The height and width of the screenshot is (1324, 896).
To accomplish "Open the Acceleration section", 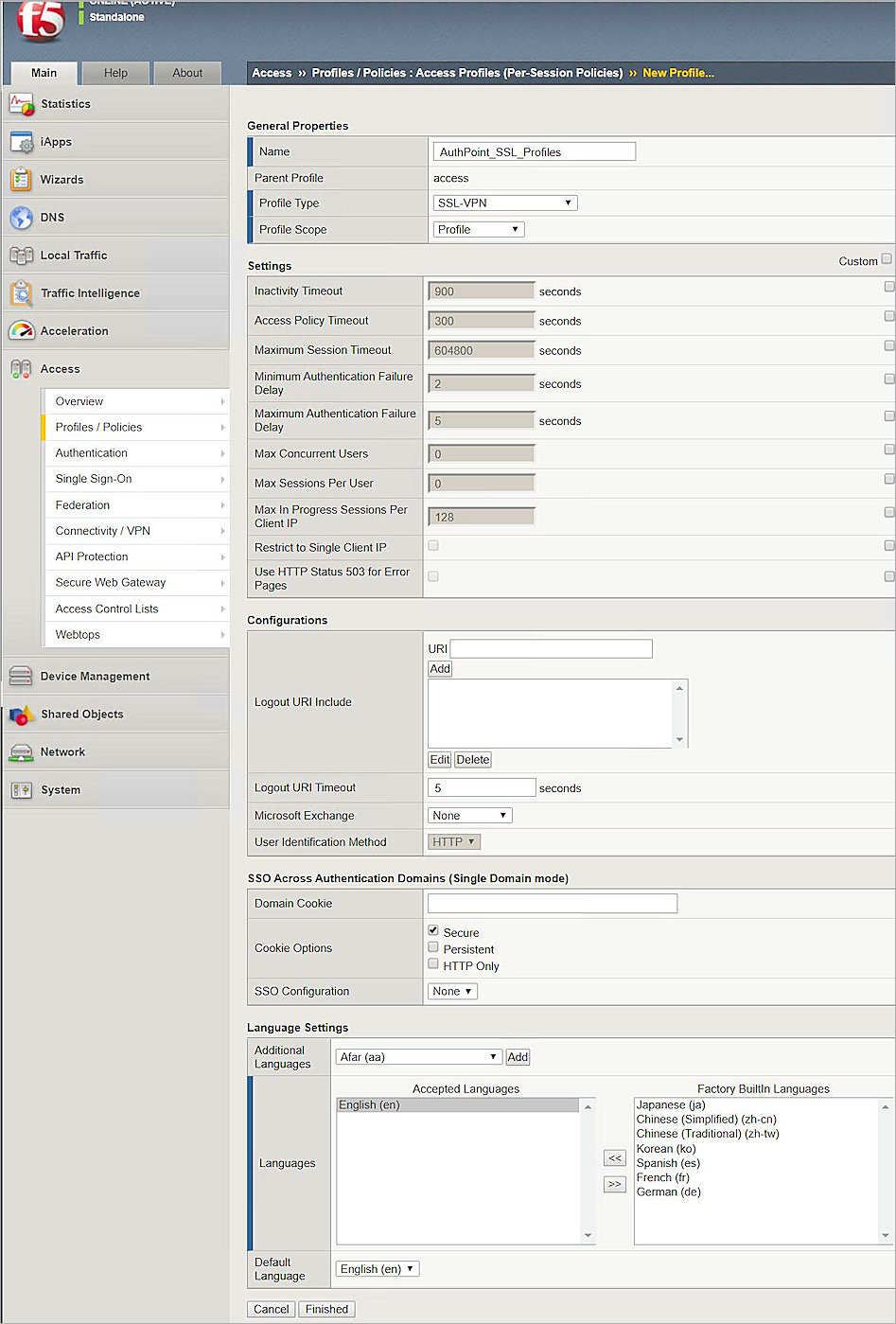I will tap(21, 330).
